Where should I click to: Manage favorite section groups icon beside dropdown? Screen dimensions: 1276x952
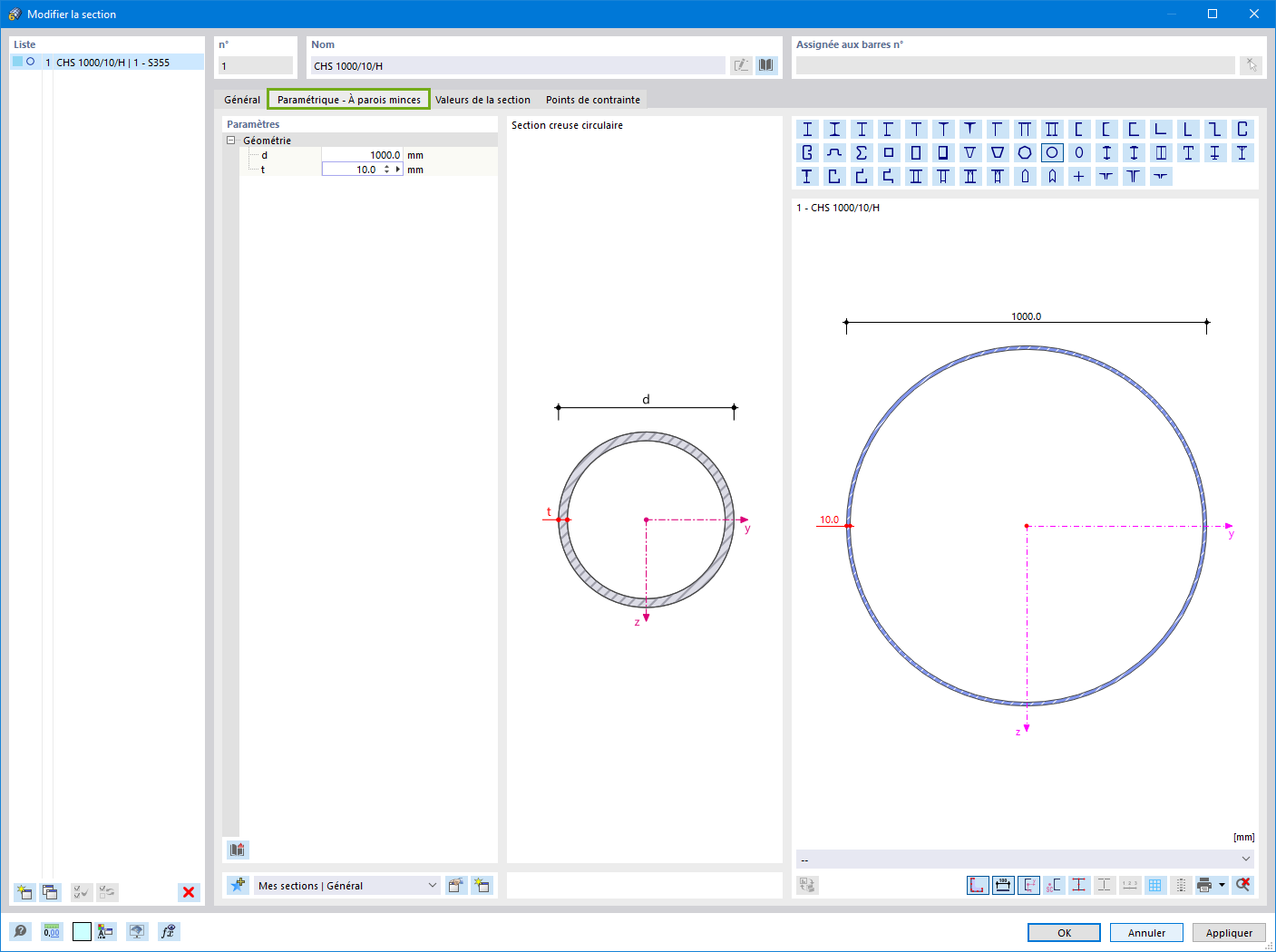(456, 886)
